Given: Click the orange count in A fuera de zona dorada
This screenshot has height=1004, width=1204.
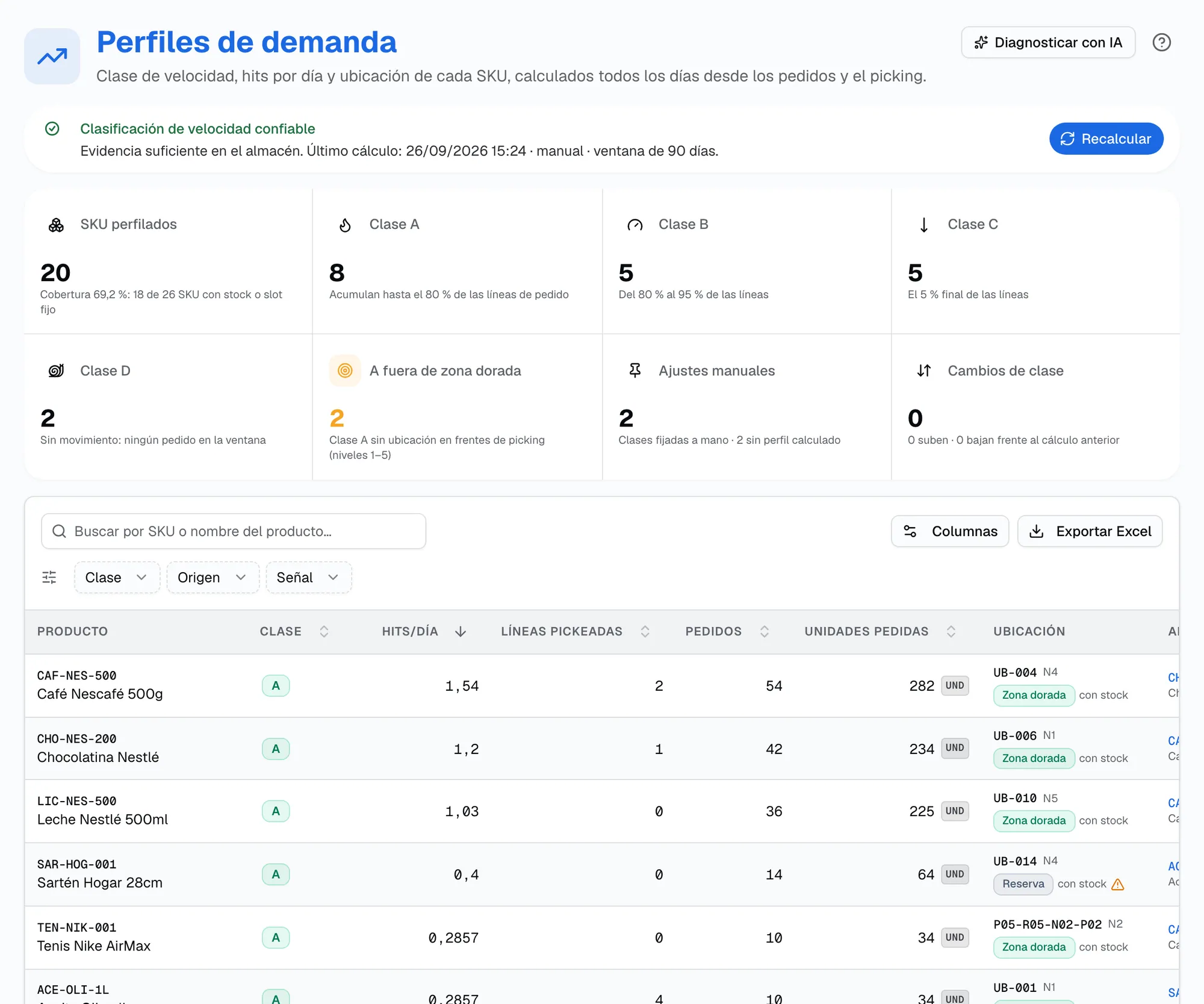Looking at the screenshot, I should point(337,418).
